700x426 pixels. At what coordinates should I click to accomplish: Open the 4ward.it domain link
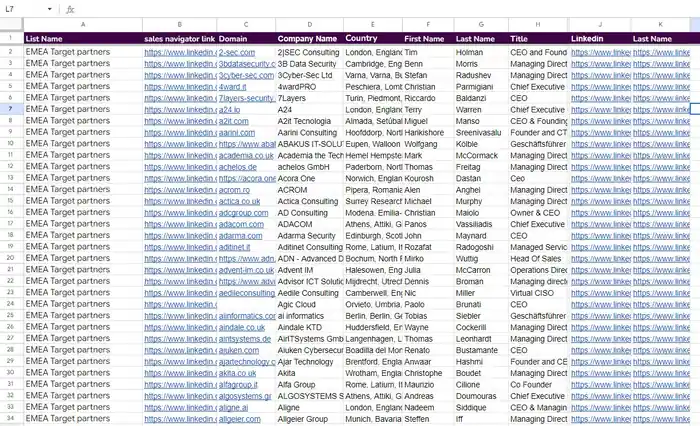[232, 87]
